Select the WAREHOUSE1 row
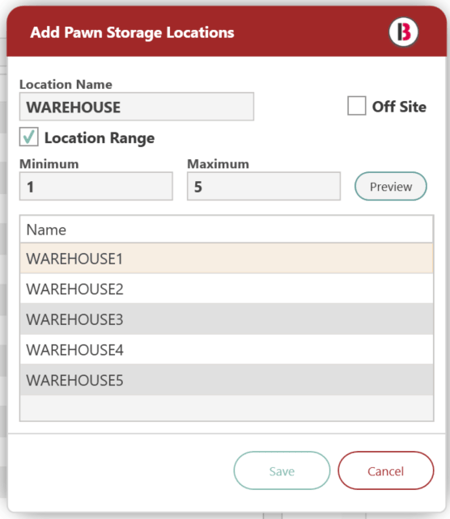The width and height of the screenshot is (450, 519). [226, 258]
